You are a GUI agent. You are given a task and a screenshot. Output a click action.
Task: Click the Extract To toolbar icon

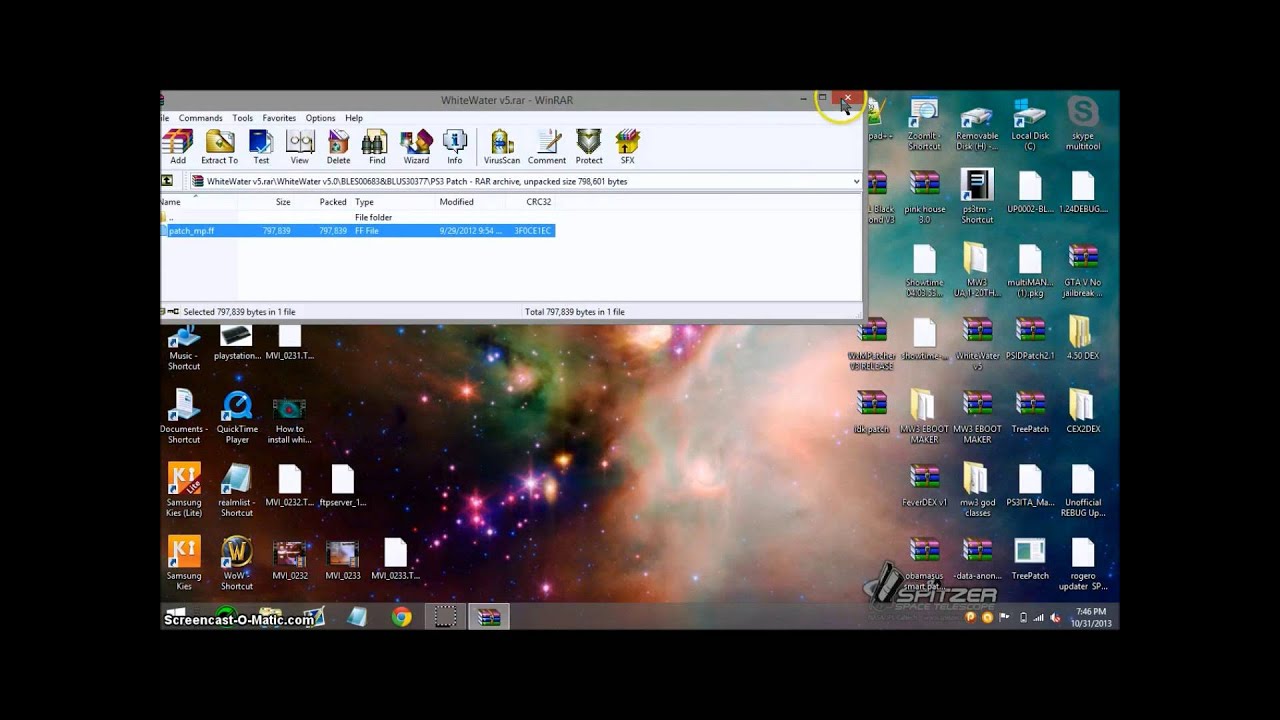click(219, 147)
